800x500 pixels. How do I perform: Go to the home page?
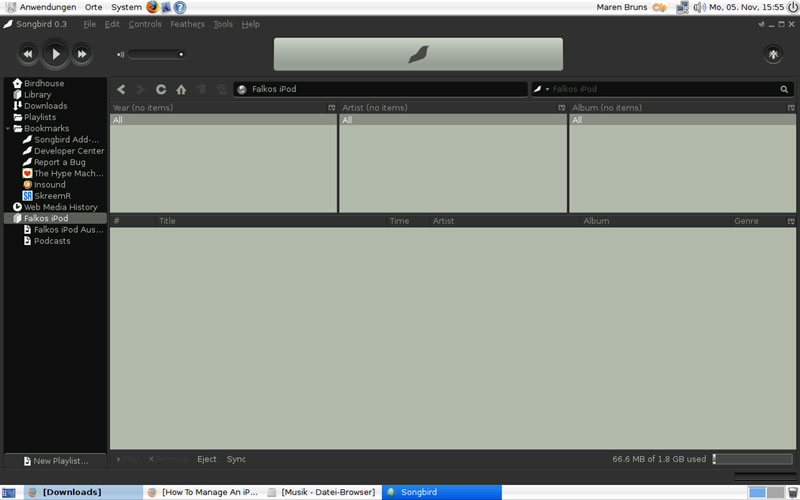pos(181,89)
